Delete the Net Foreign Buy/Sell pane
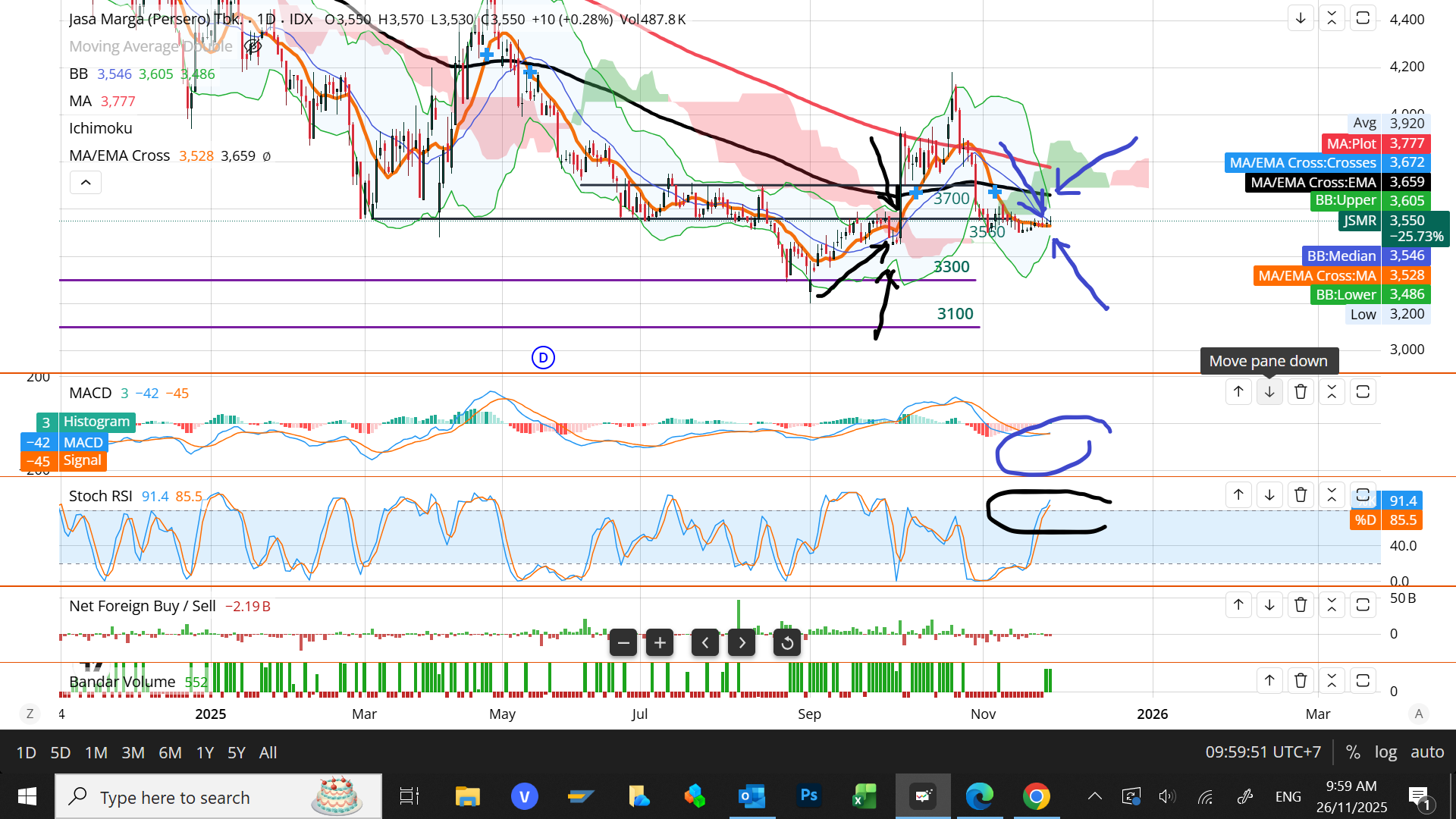The width and height of the screenshot is (1456, 819). pyautogui.click(x=1301, y=605)
